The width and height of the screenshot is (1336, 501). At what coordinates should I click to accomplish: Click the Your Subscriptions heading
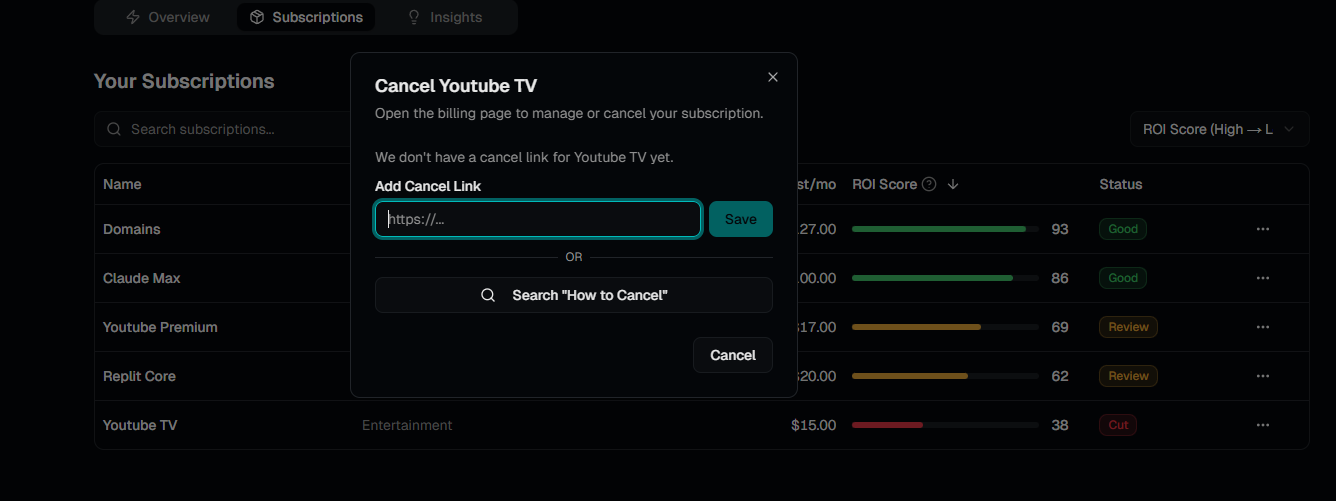[x=184, y=81]
